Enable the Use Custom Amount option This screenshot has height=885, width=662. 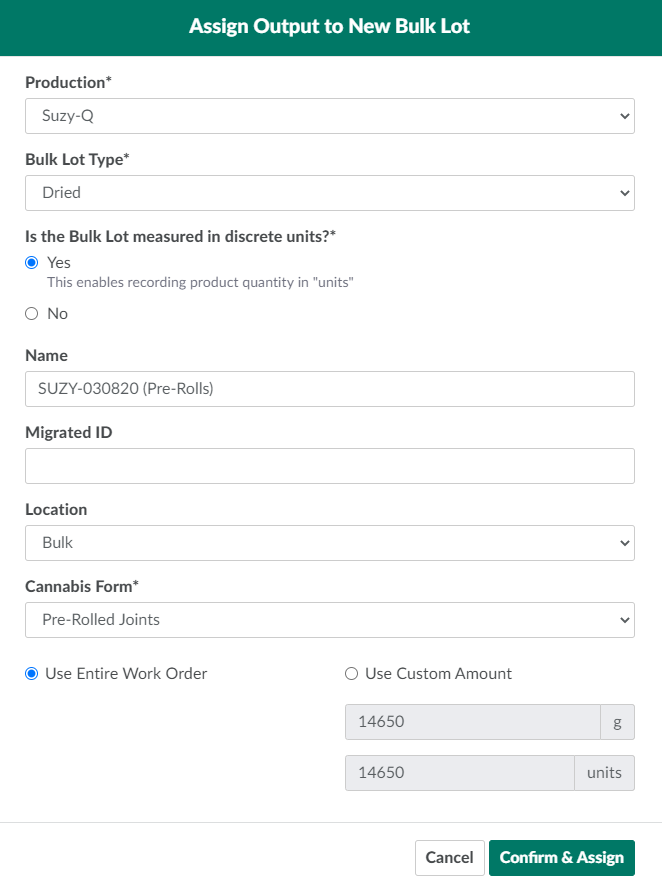(x=351, y=674)
